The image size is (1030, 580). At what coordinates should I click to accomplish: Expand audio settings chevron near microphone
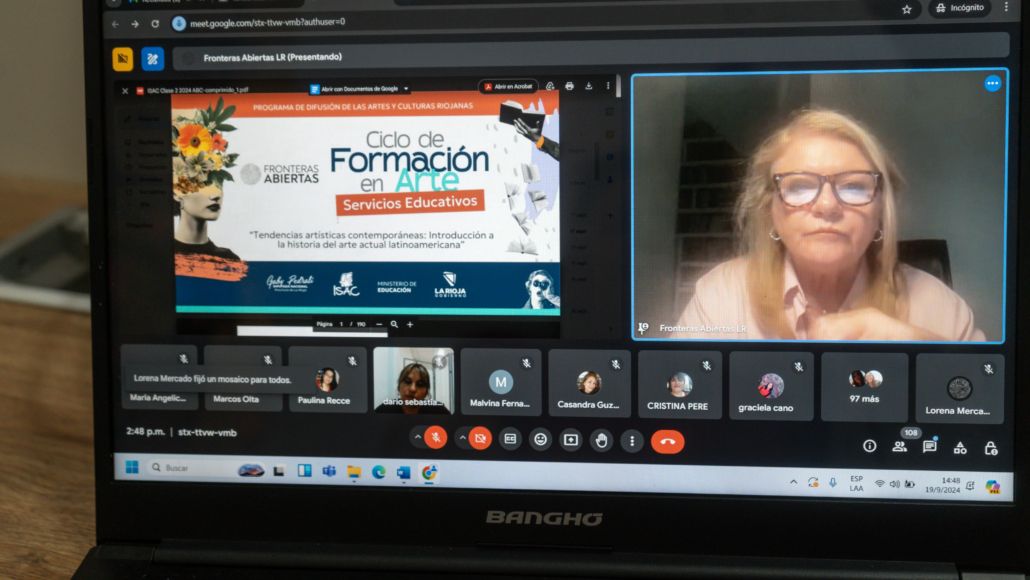[418, 437]
